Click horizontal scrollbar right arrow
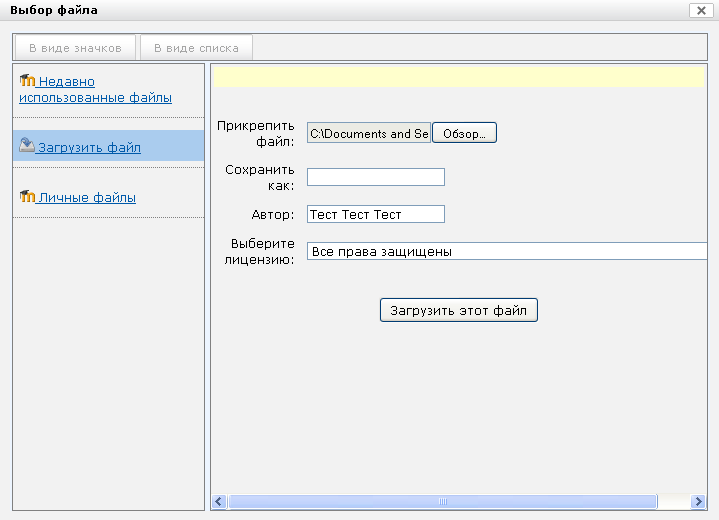Image resolution: width=719 pixels, height=520 pixels. pos(698,502)
